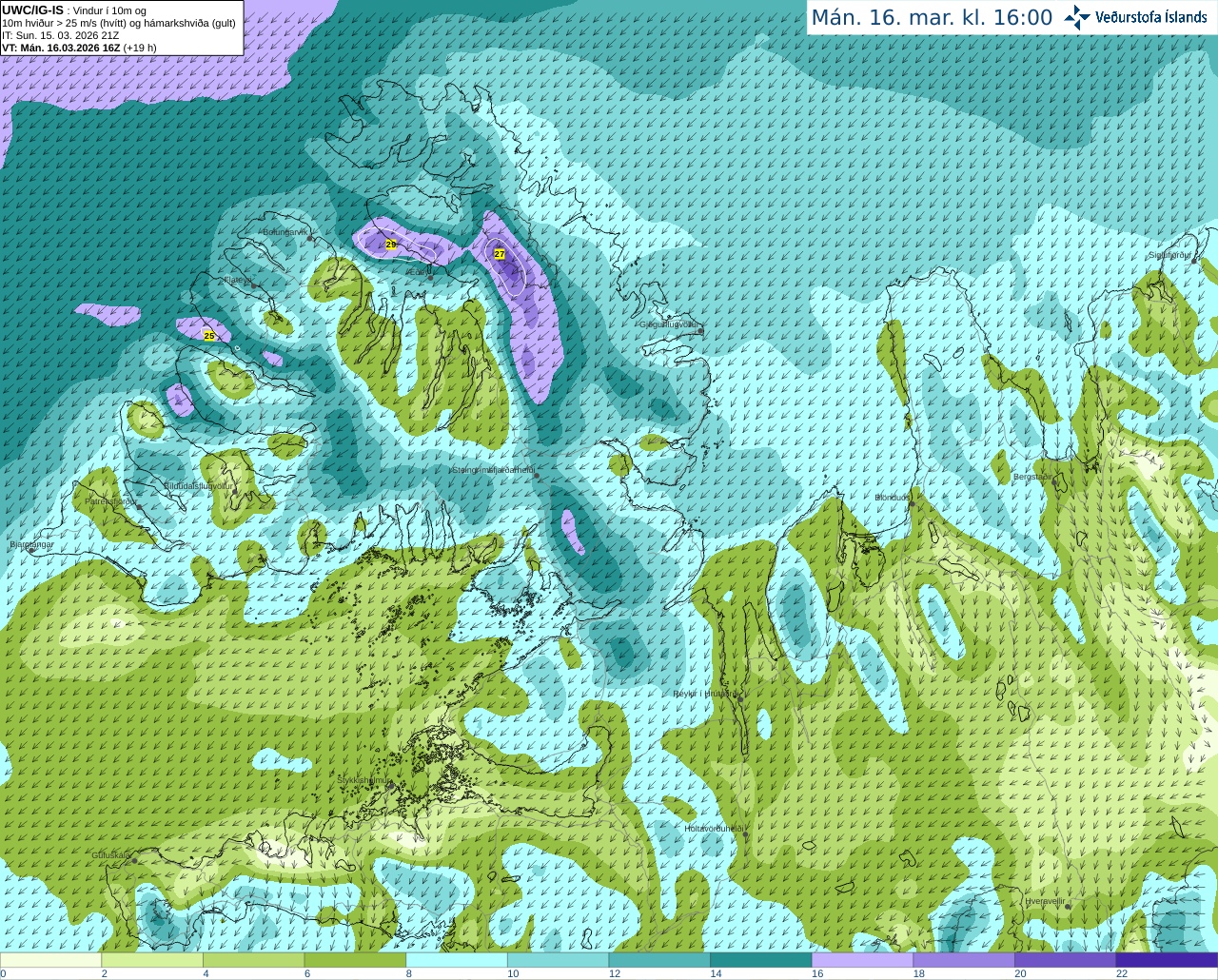The height and width of the screenshot is (980, 1218).
Task: Click the legend scale value 16
Action: (817, 973)
